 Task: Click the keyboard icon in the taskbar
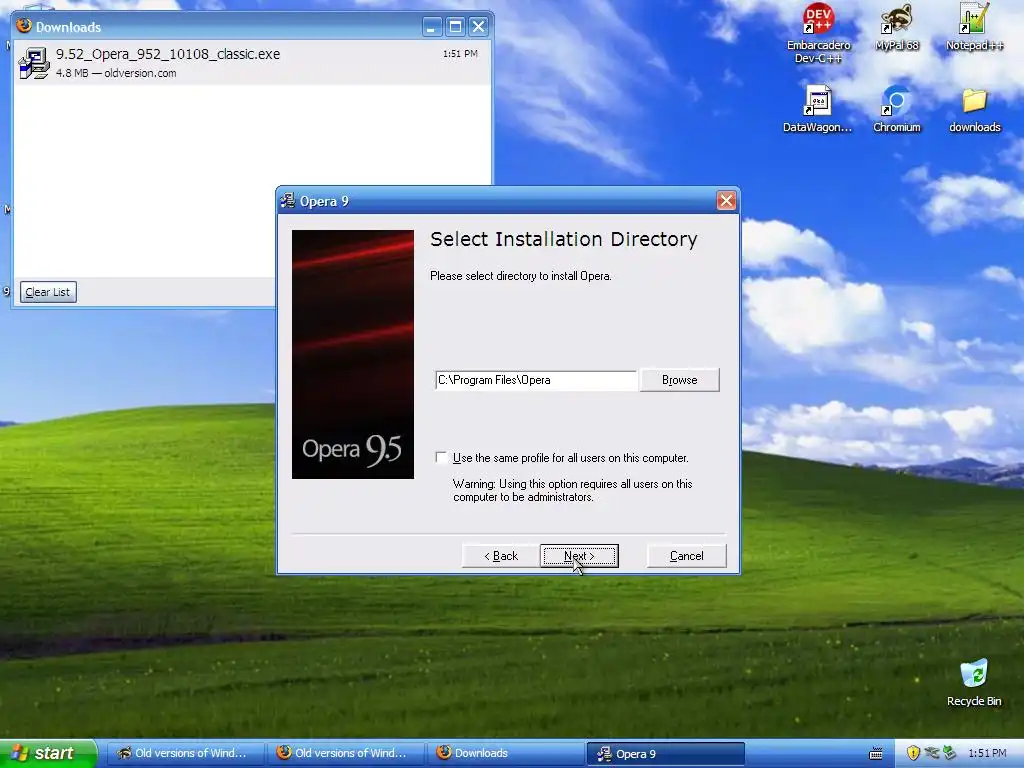[x=876, y=754]
